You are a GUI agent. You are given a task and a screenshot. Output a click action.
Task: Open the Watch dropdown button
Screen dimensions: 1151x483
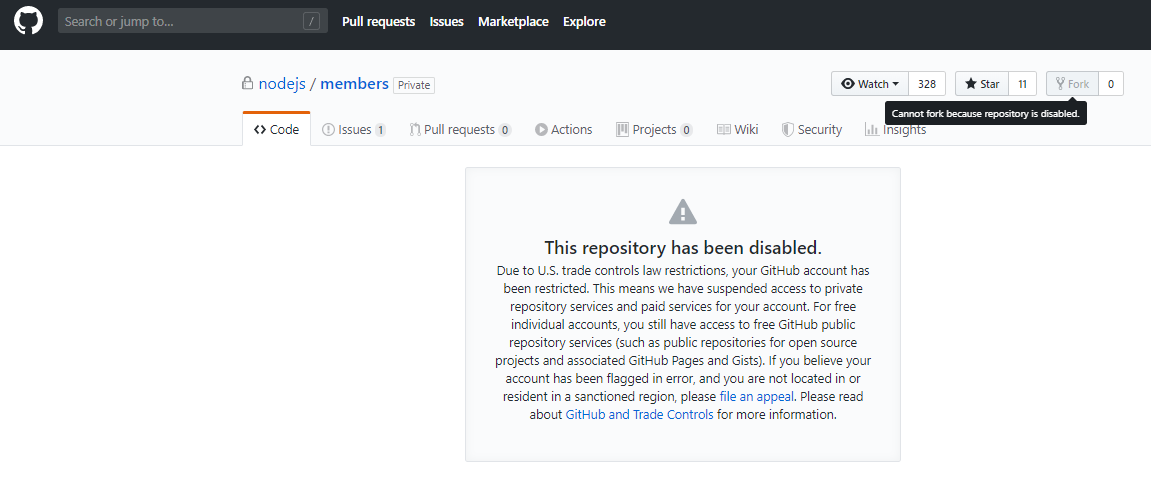[x=870, y=84]
